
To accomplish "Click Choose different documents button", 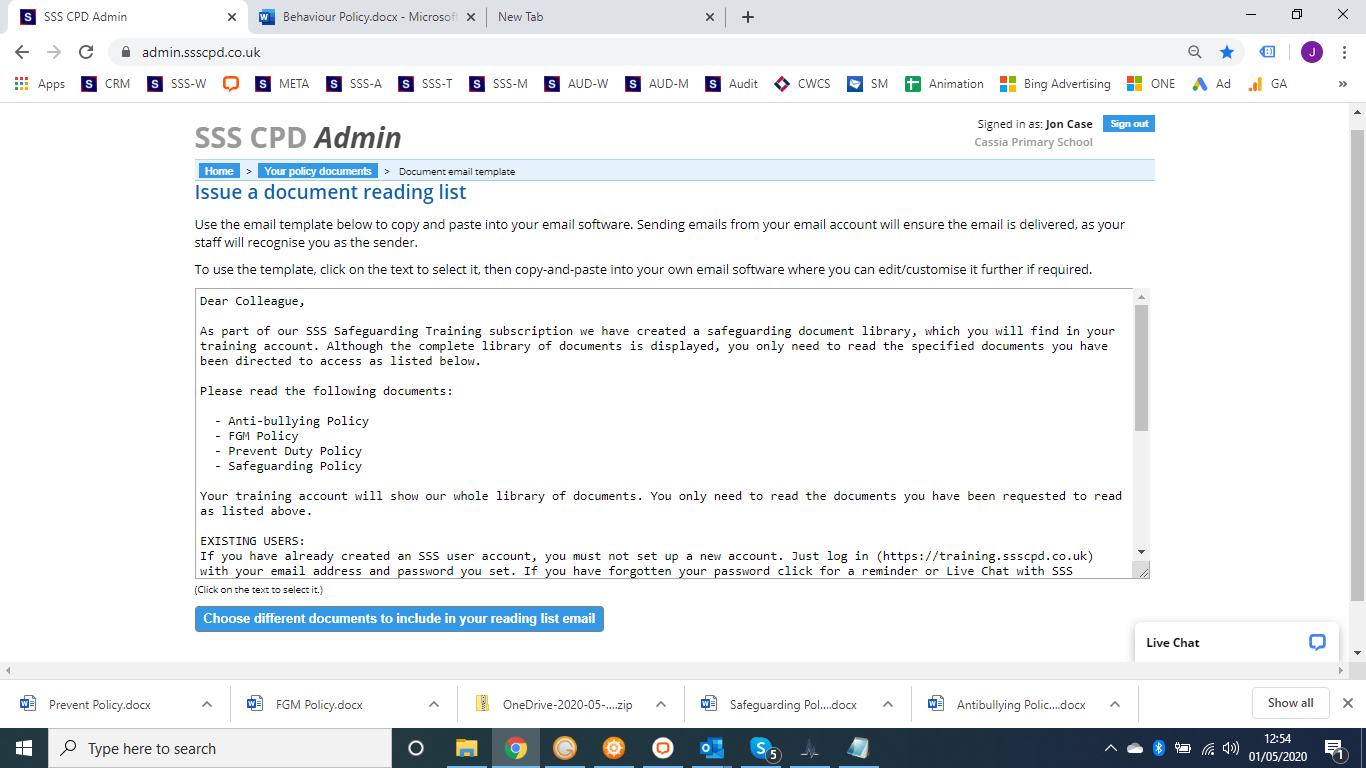I will point(399,619).
